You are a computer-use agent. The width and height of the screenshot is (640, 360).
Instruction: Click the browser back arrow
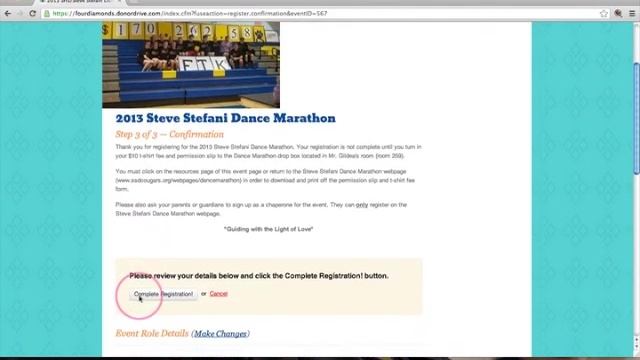point(8,13)
